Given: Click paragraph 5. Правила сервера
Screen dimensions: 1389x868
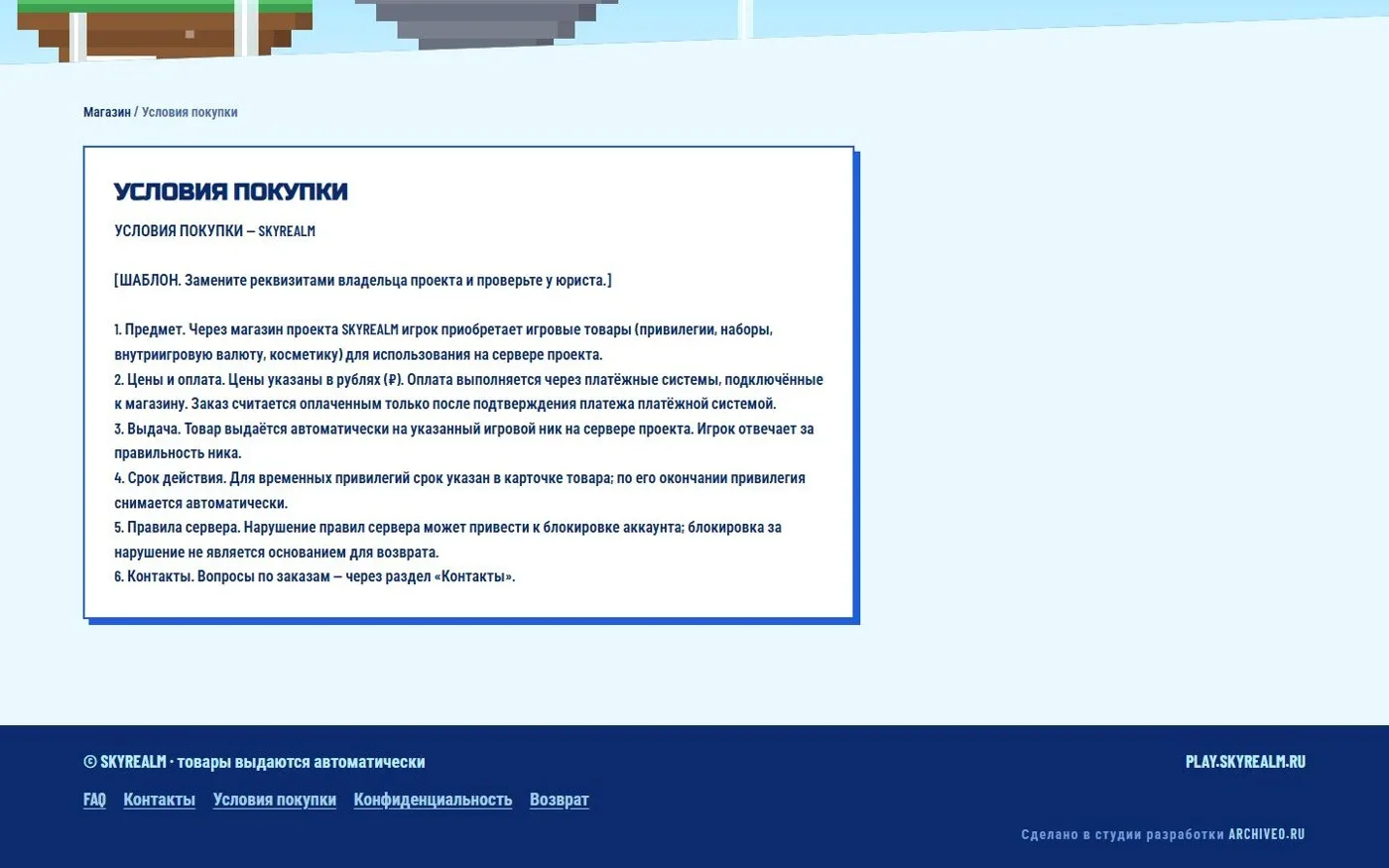Looking at the screenshot, I should click(x=447, y=540).
